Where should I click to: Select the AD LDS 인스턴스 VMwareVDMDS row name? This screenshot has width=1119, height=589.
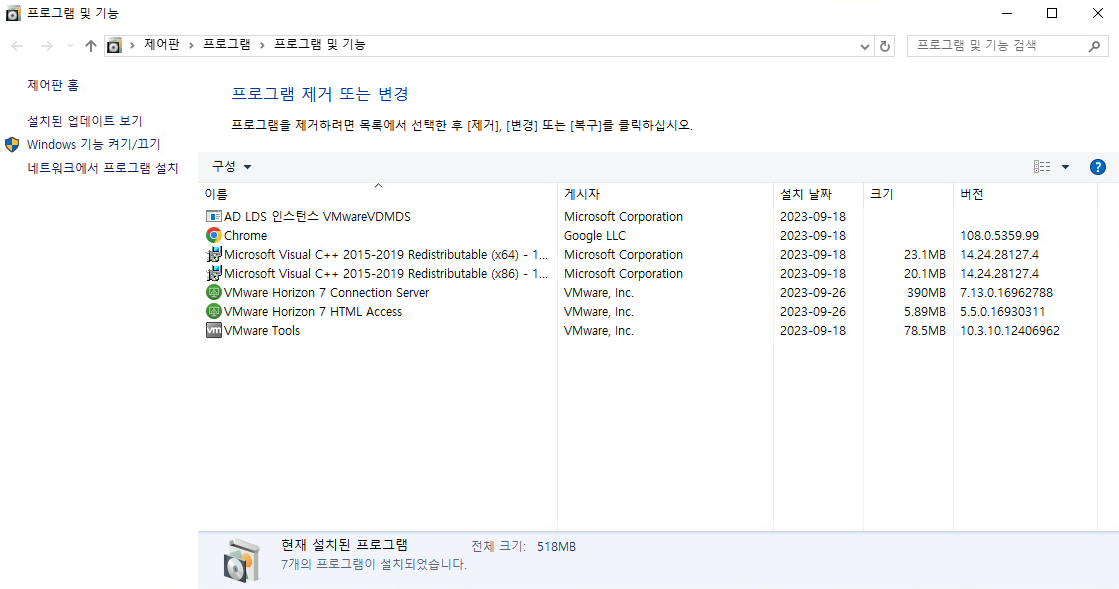pyautogui.click(x=318, y=216)
